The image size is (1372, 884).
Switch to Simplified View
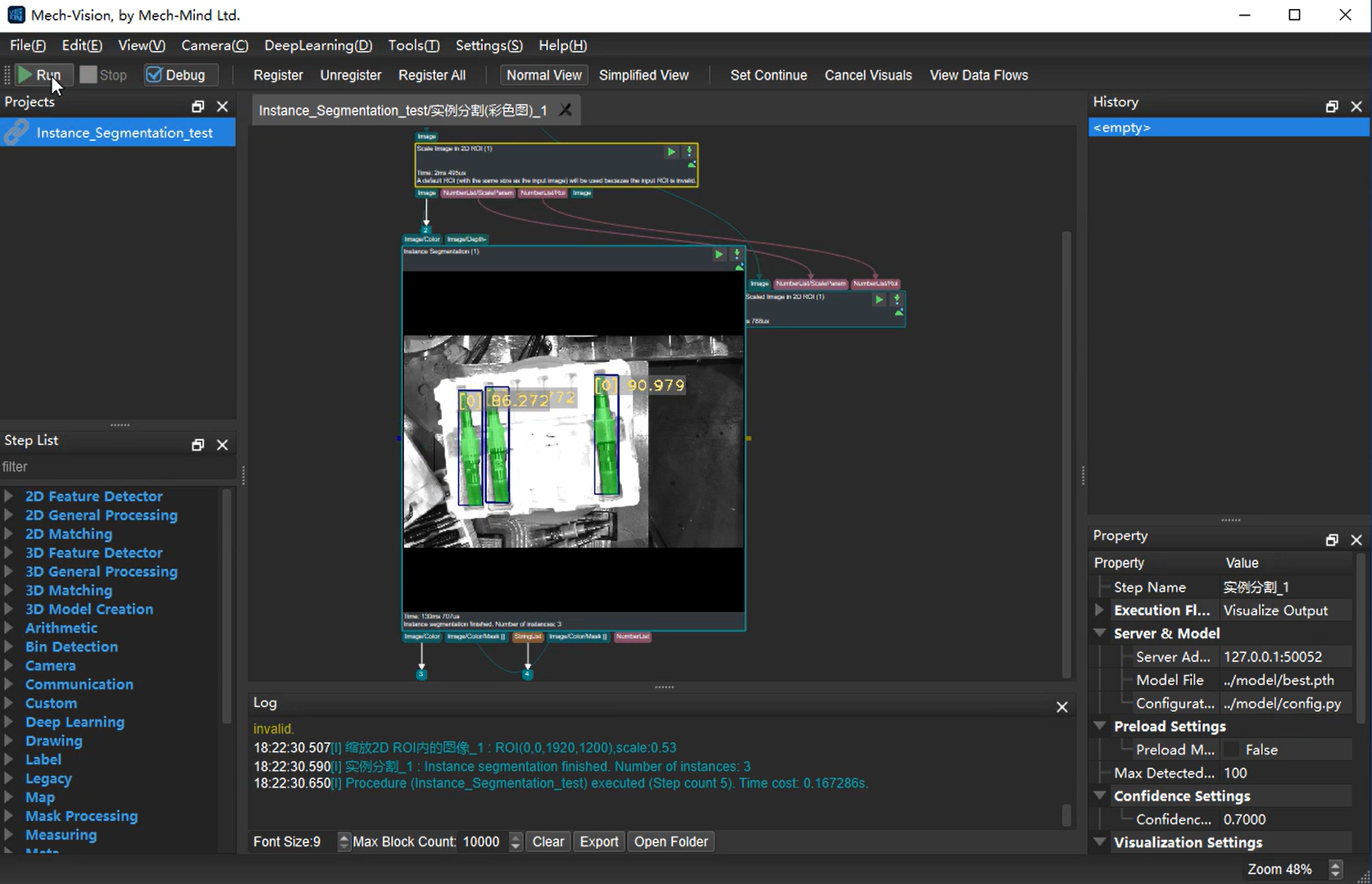click(643, 75)
